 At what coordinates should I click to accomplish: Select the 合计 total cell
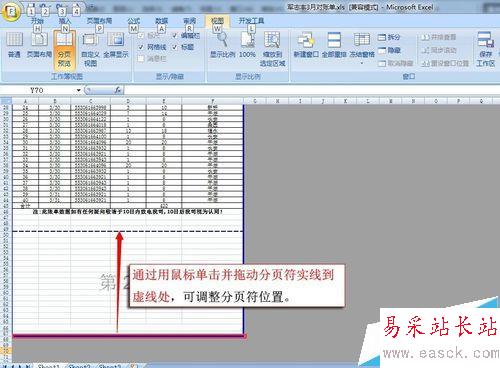point(25,206)
